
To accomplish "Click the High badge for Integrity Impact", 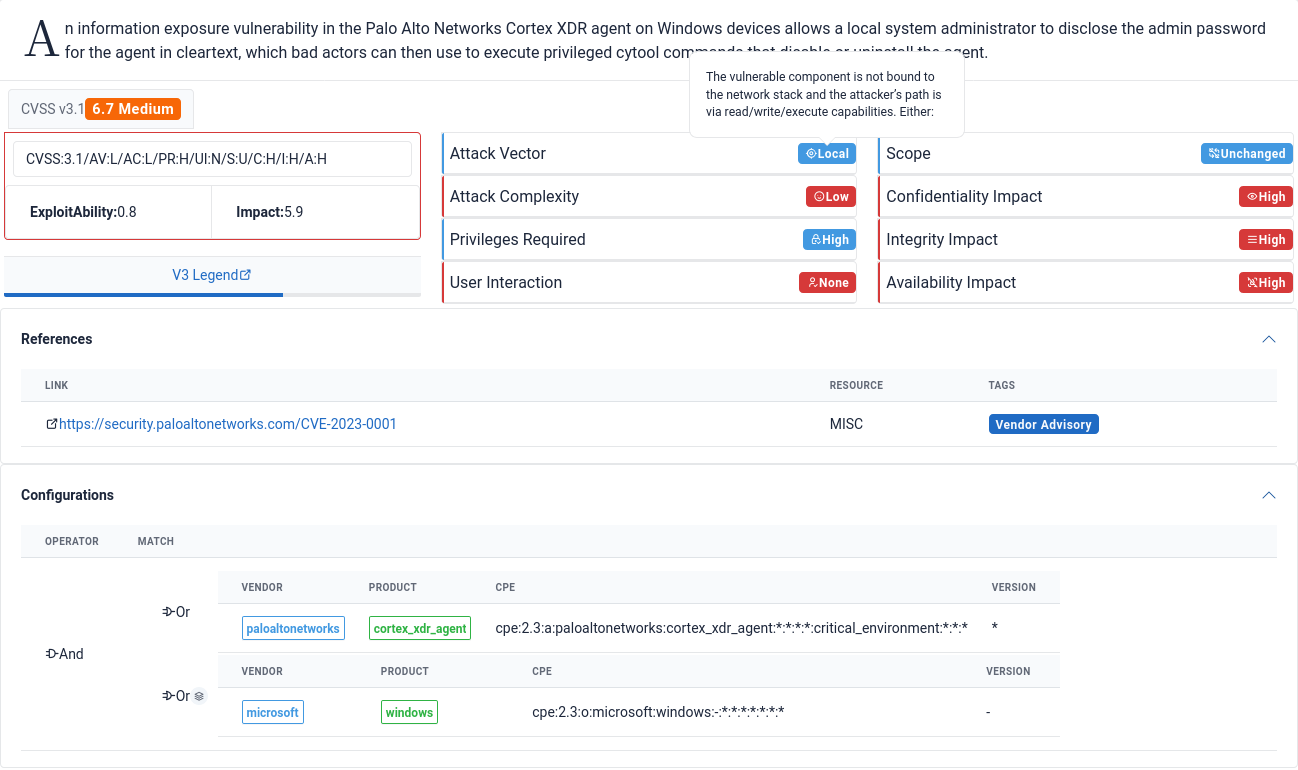I will tap(1266, 239).
